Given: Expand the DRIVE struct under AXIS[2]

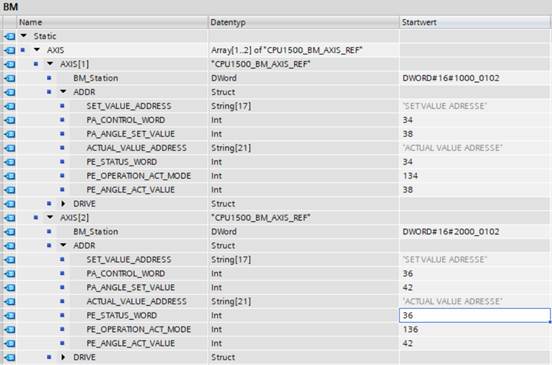Looking at the screenshot, I should (x=63, y=357).
